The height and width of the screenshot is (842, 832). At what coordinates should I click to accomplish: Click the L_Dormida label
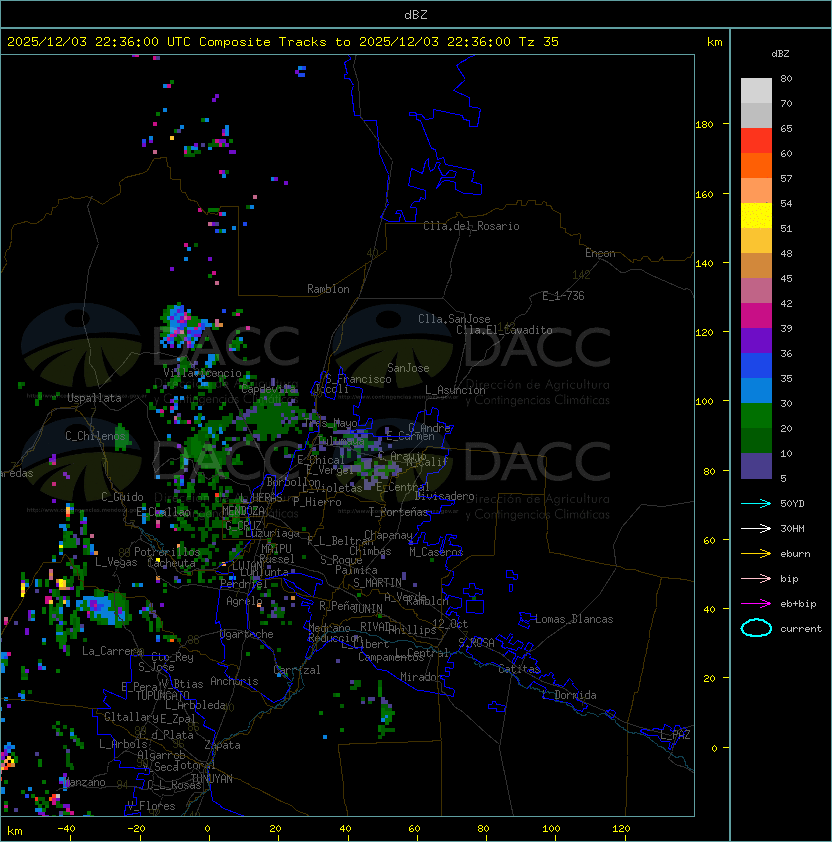click(x=569, y=695)
